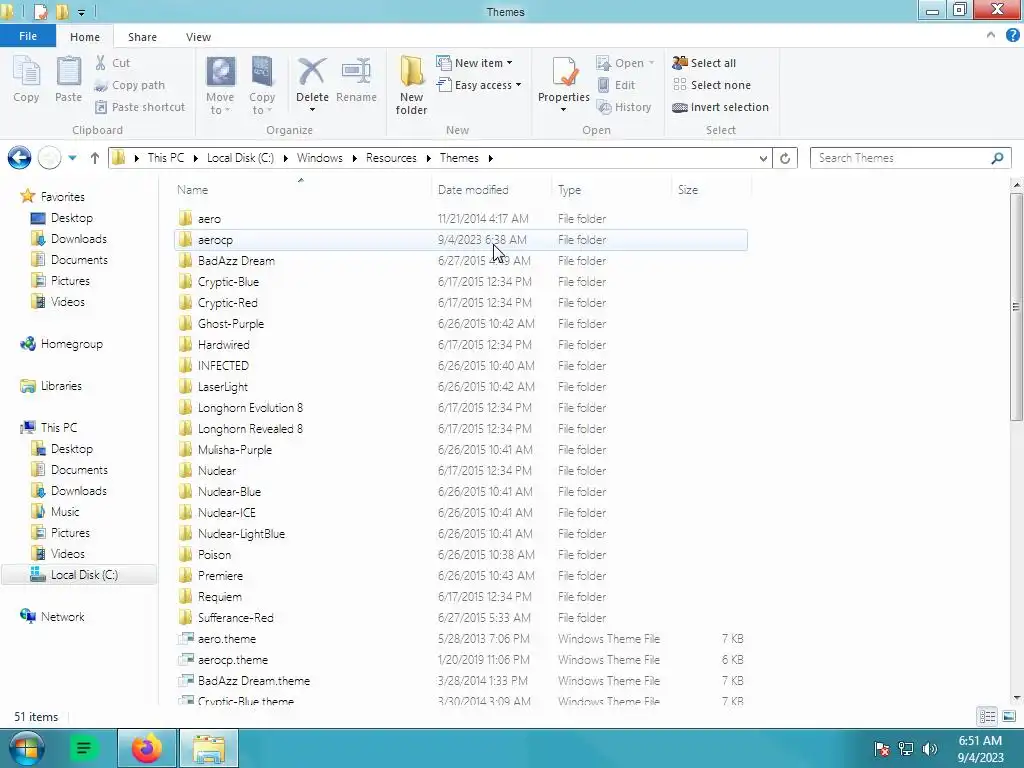Open the green app on the taskbar

pos(84,748)
